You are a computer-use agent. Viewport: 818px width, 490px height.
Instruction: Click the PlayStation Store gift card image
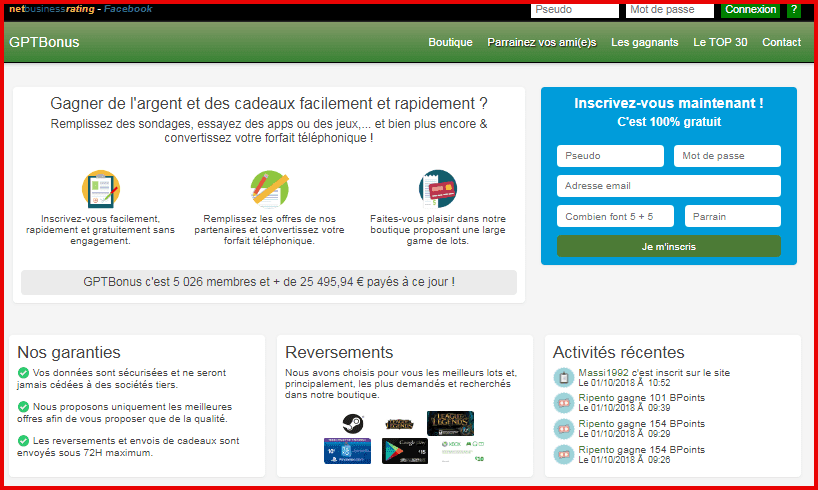pos(347,451)
